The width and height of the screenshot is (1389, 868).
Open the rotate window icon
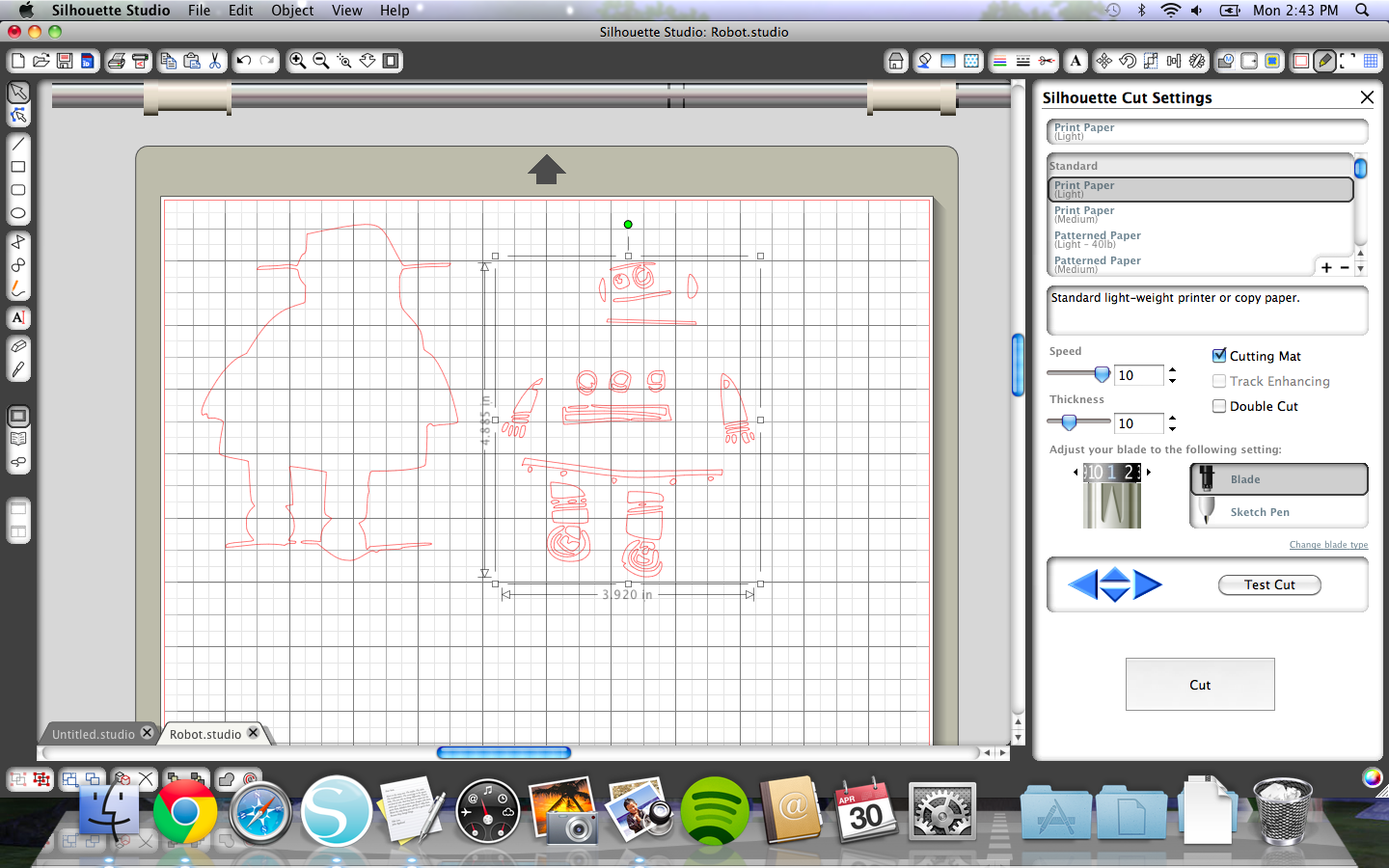tap(1128, 61)
